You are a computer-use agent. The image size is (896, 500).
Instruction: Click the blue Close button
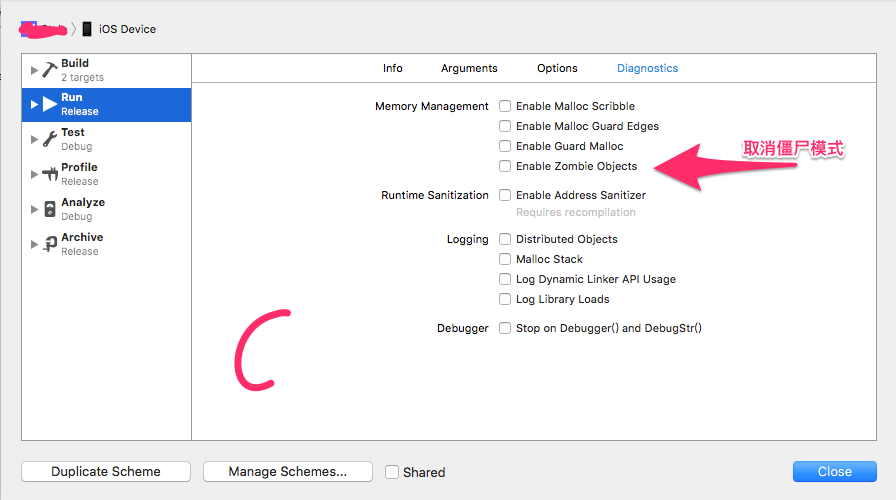click(x=834, y=472)
